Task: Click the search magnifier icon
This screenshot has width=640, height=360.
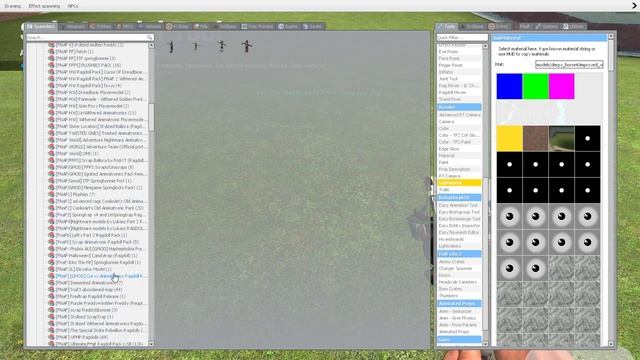Action: 150,37
